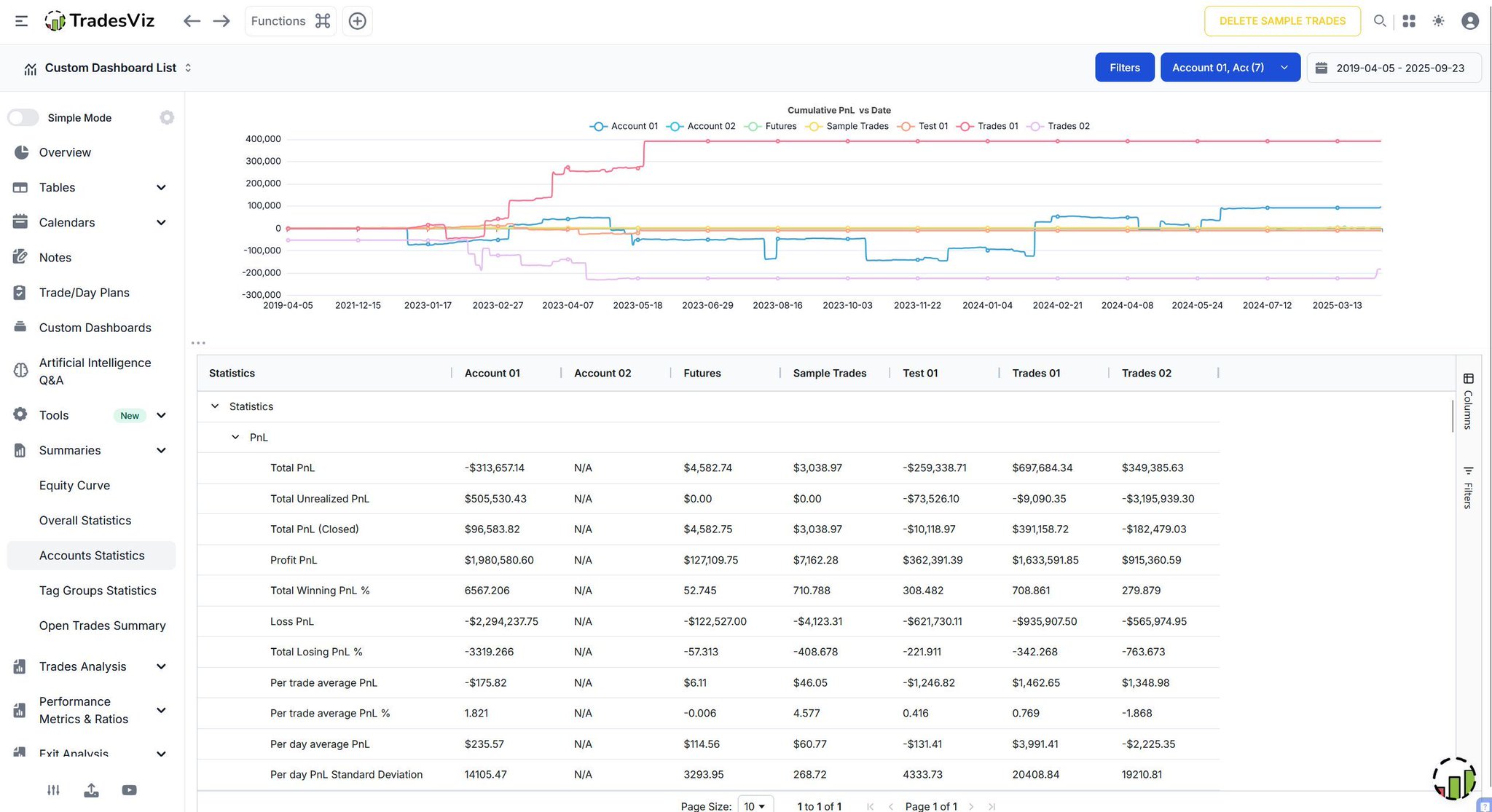Click the hamburger menu icon
Screen dimensions: 1492x812
pos(21,21)
